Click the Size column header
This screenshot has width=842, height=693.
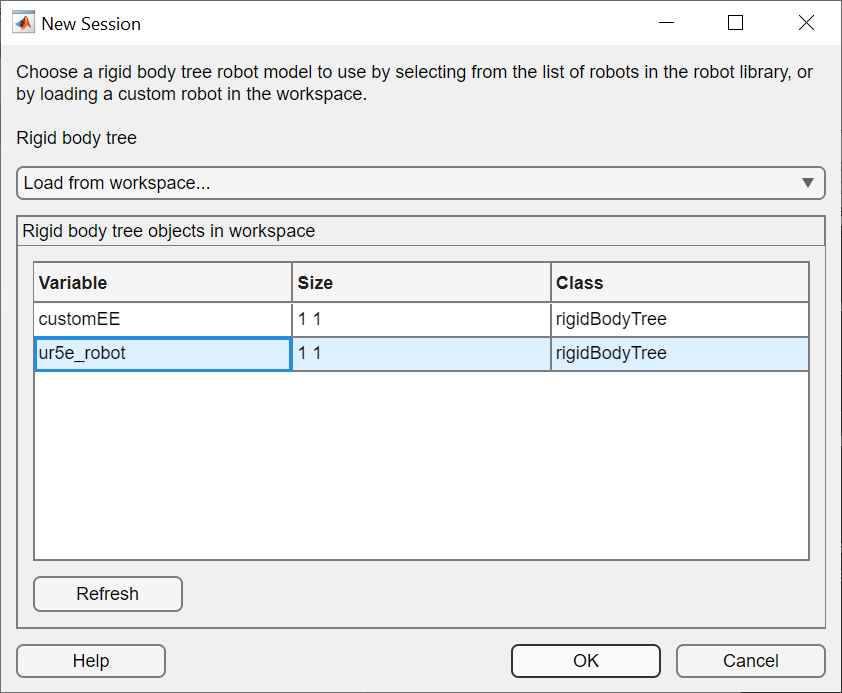[x=421, y=283]
